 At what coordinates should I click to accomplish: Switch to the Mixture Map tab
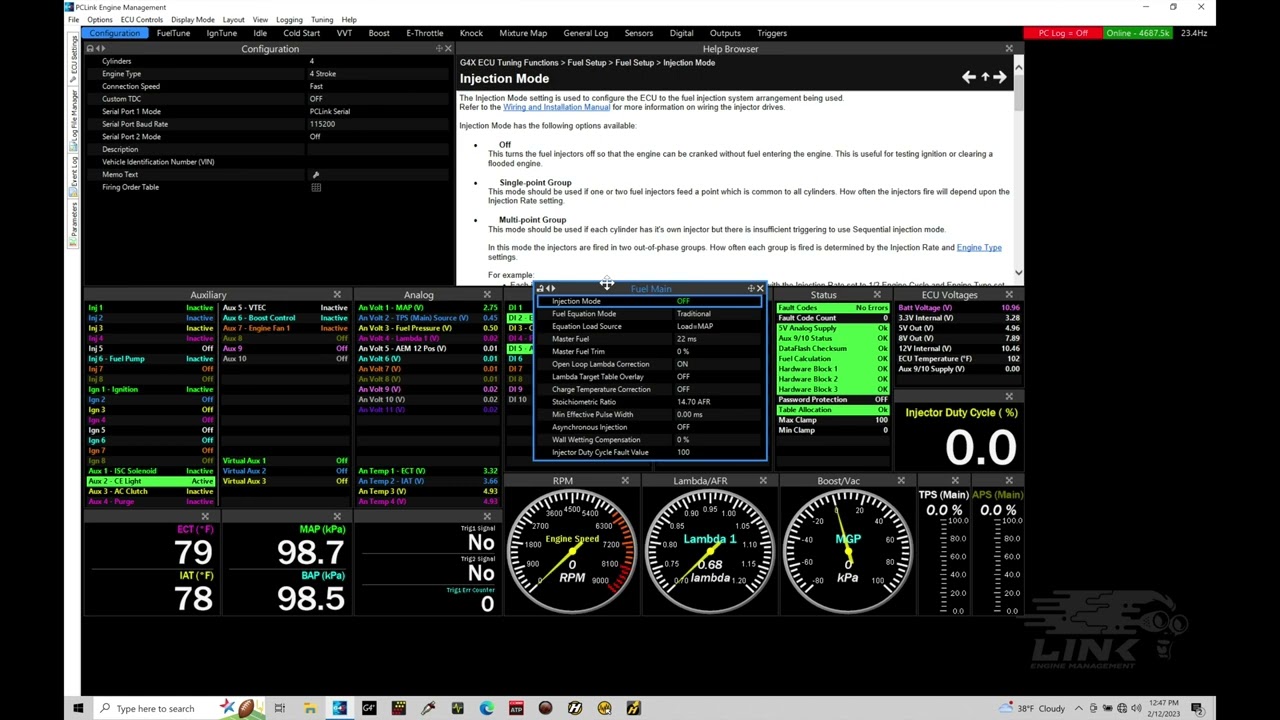point(523,33)
